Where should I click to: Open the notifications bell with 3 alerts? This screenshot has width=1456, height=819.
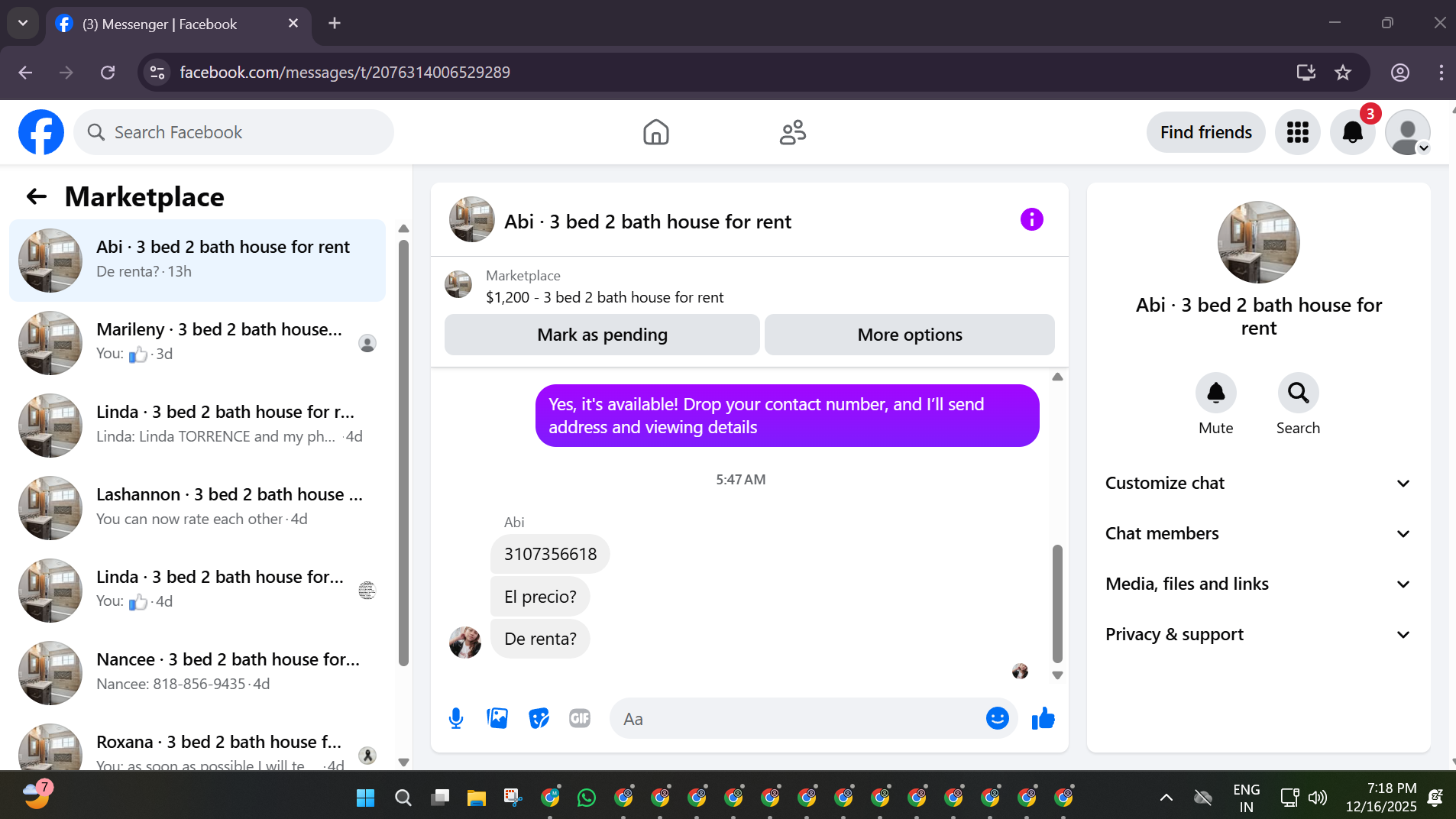(1352, 132)
